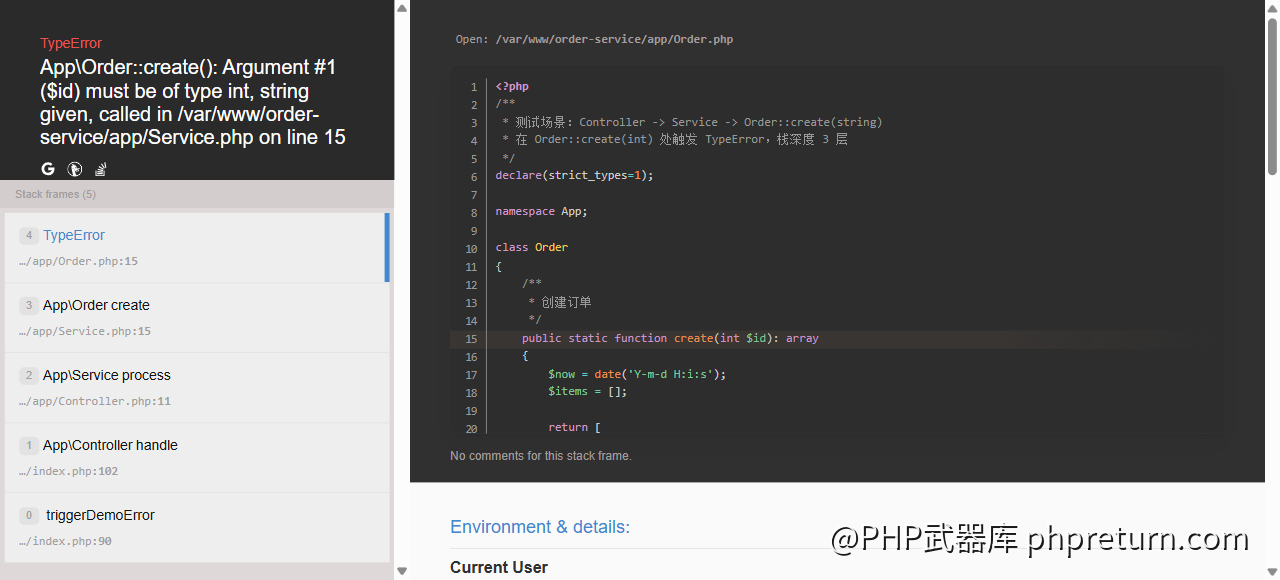Select the App\Controller handle stack frame

197,457
